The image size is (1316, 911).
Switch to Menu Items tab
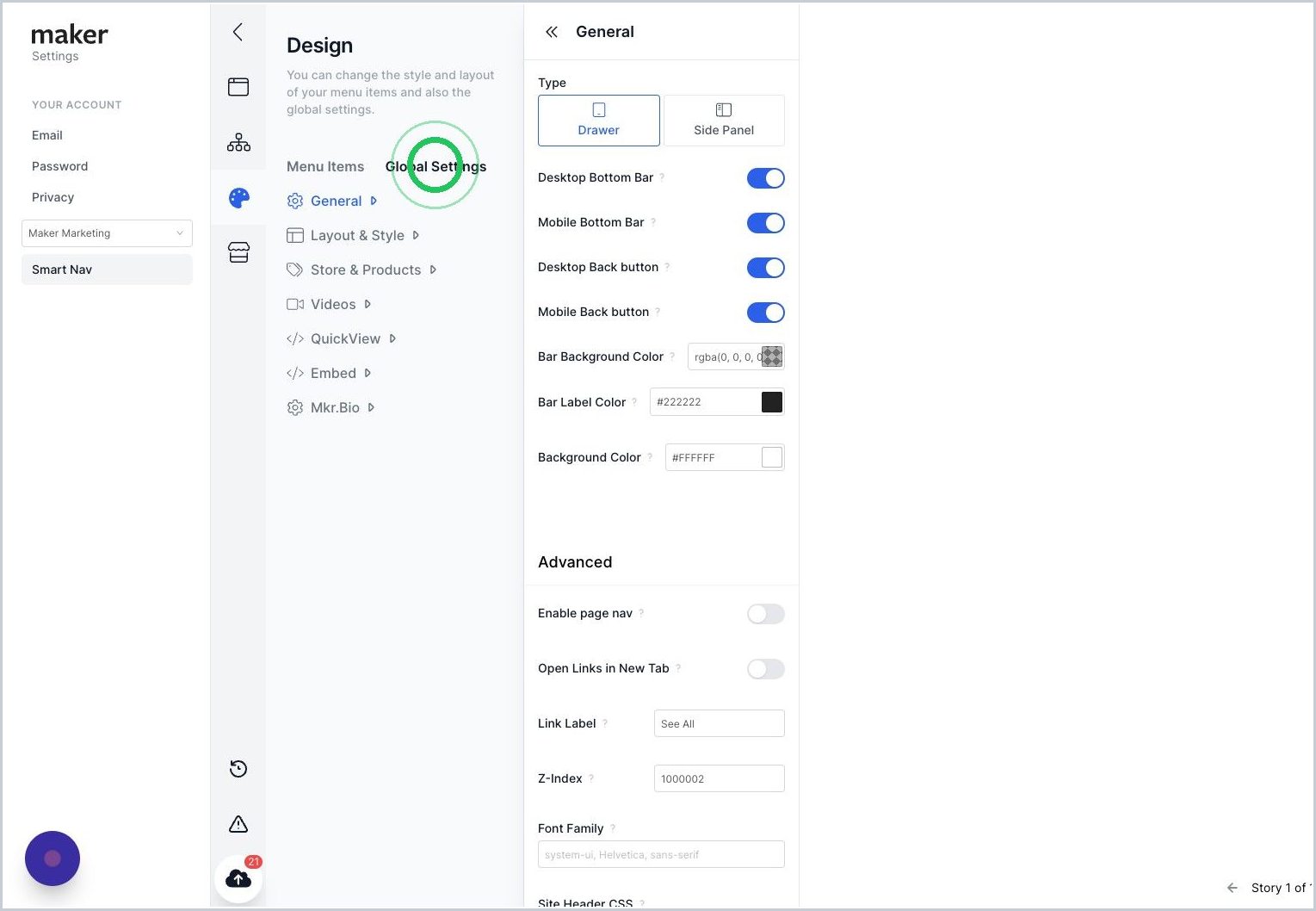coord(325,166)
